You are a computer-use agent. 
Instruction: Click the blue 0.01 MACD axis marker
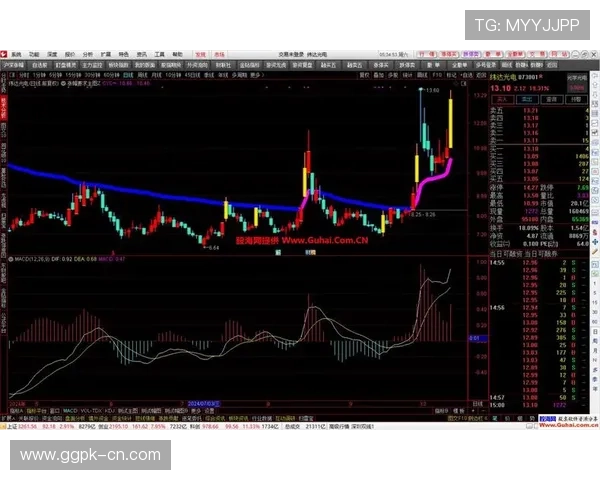click(x=478, y=338)
